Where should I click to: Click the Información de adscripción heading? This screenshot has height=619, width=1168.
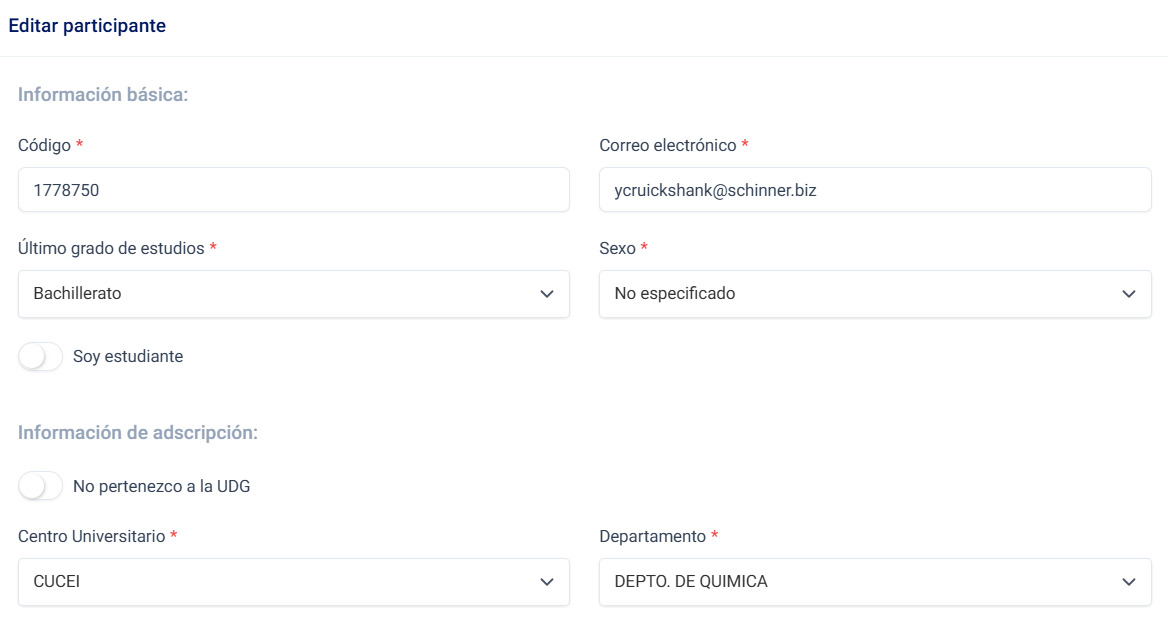[138, 433]
